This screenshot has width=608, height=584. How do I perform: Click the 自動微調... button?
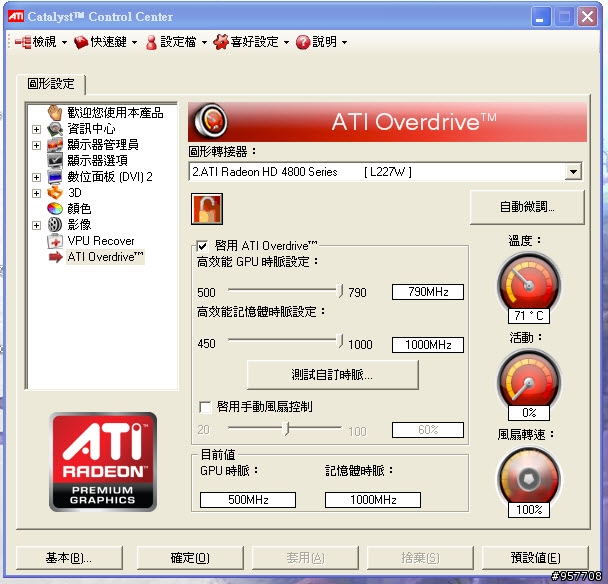tap(527, 207)
